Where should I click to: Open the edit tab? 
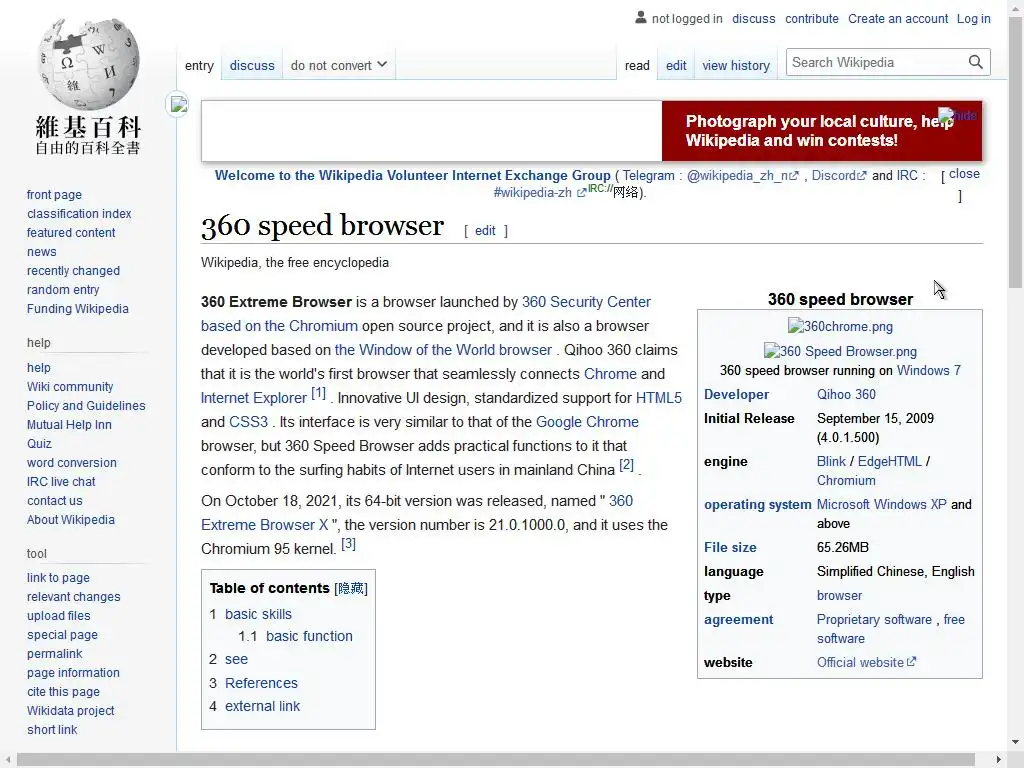(x=676, y=65)
